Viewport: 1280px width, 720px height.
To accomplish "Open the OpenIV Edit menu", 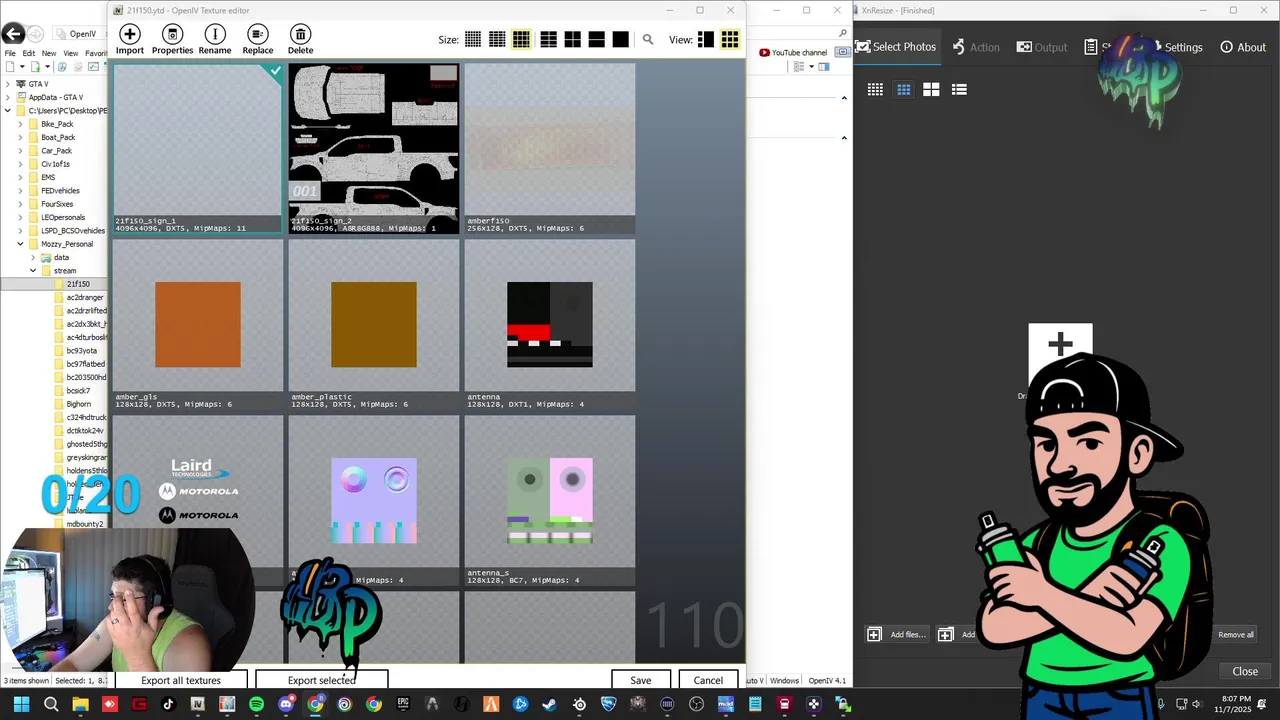I will coord(29,53).
